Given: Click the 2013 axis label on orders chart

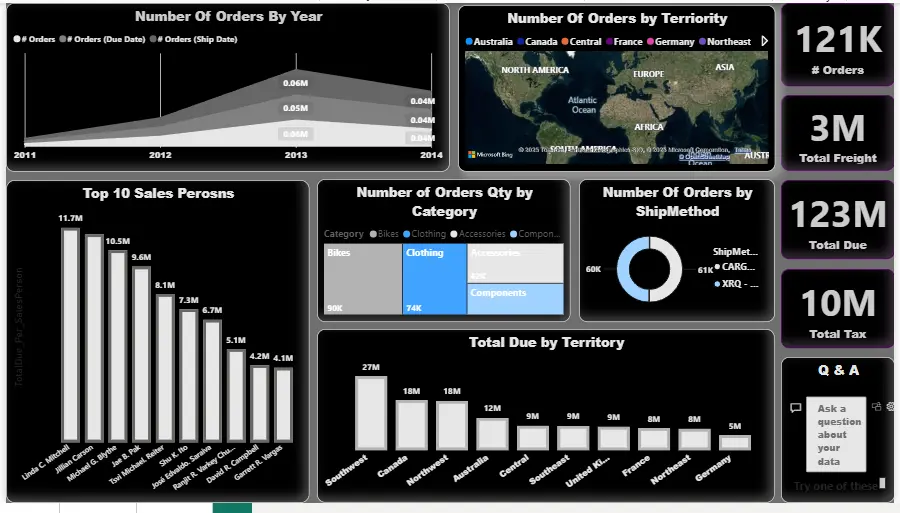Looking at the screenshot, I should [296, 155].
